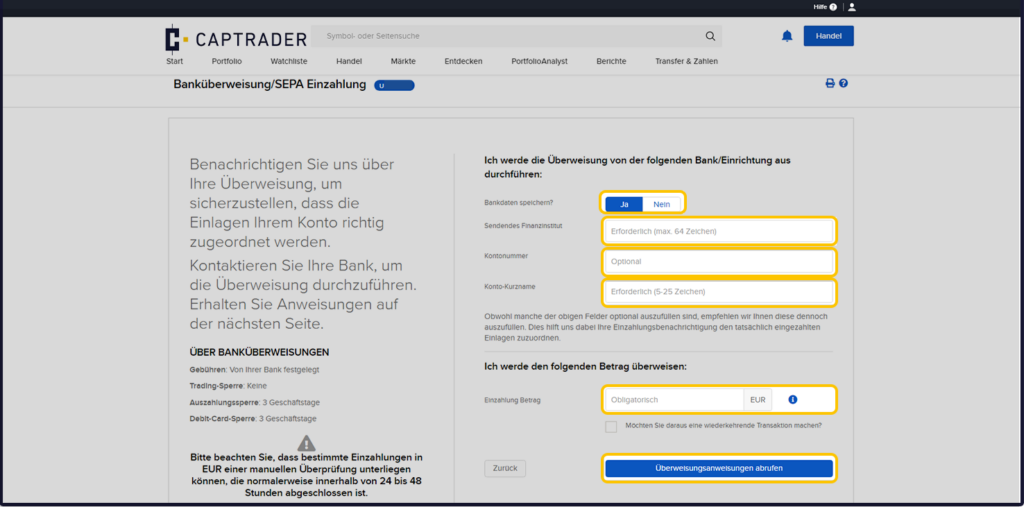Image resolution: width=1024 pixels, height=507 pixels.
Task: Click the Debit-Card-Sperre: 3 Geschäftstage line
Action: point(253,419)
